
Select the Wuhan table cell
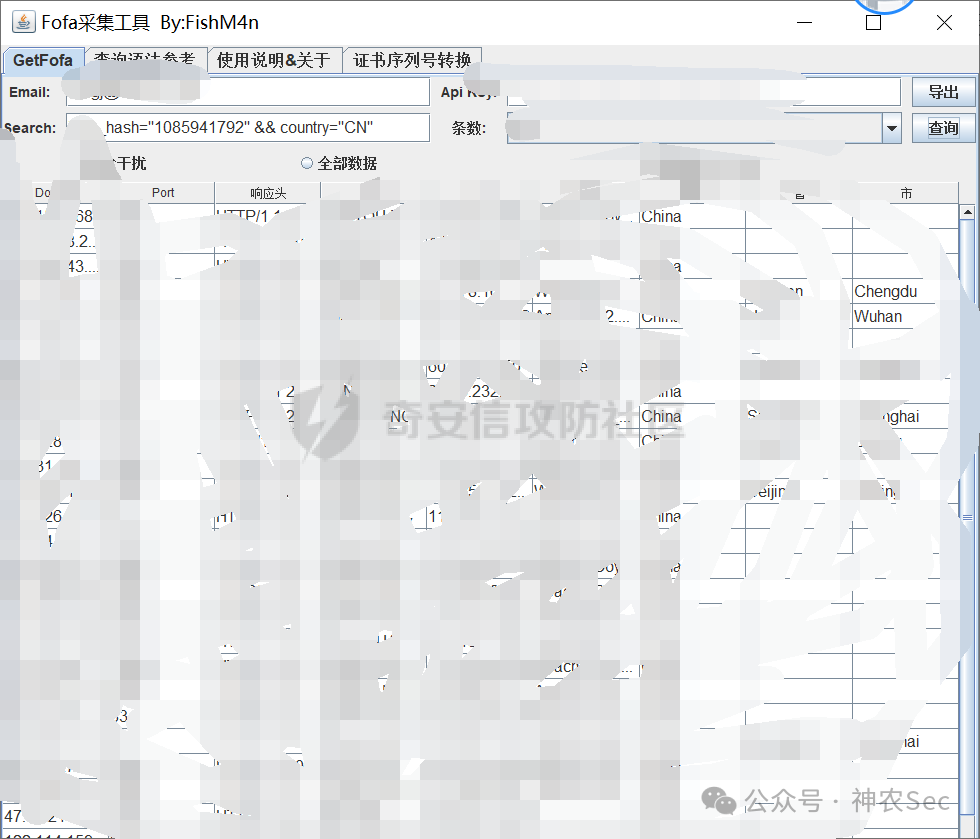coord(904,316)
